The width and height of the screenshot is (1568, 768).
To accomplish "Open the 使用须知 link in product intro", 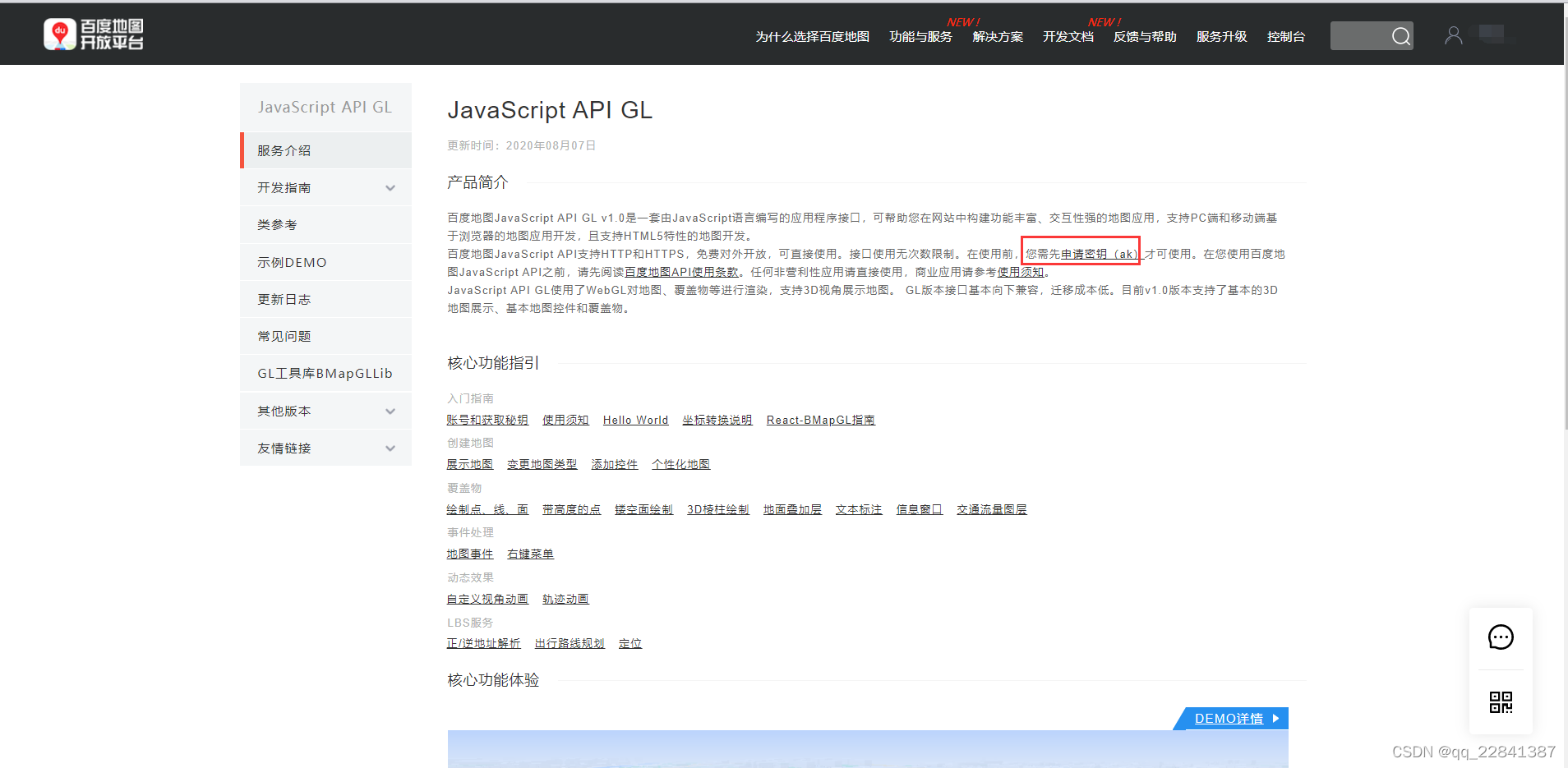I will 1021,272.
